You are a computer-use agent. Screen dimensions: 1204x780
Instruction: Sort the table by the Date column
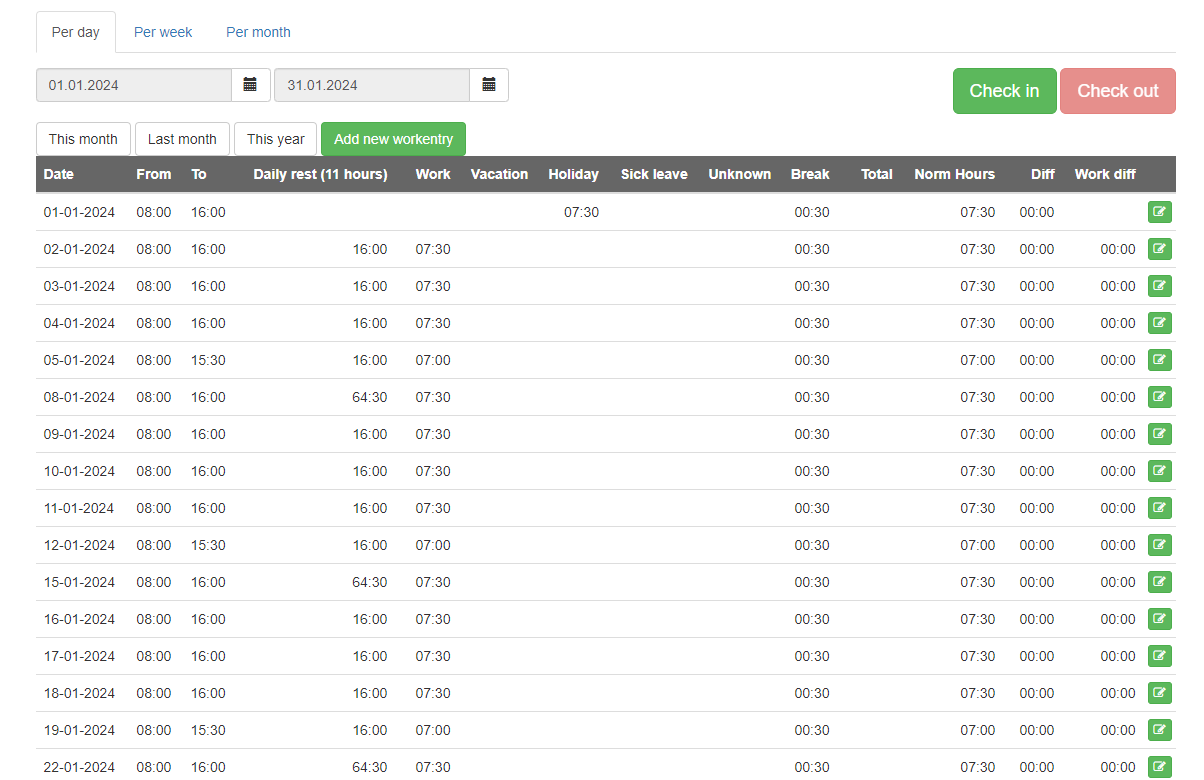click(x=58, y=174)
